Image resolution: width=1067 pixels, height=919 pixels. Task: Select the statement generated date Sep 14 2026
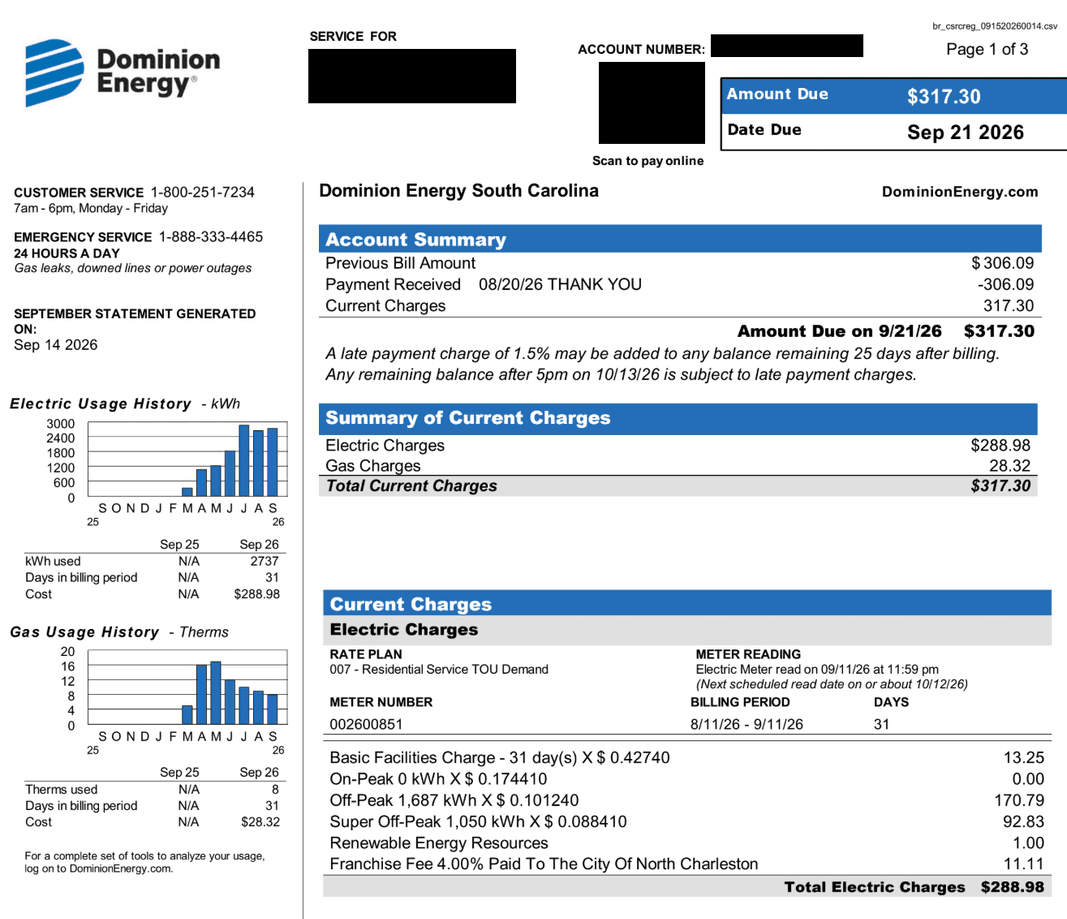[x=56, y=345]
